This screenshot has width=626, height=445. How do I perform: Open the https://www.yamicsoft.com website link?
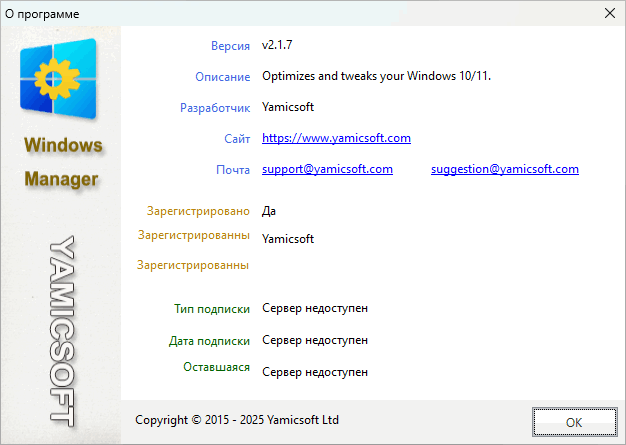336,138
